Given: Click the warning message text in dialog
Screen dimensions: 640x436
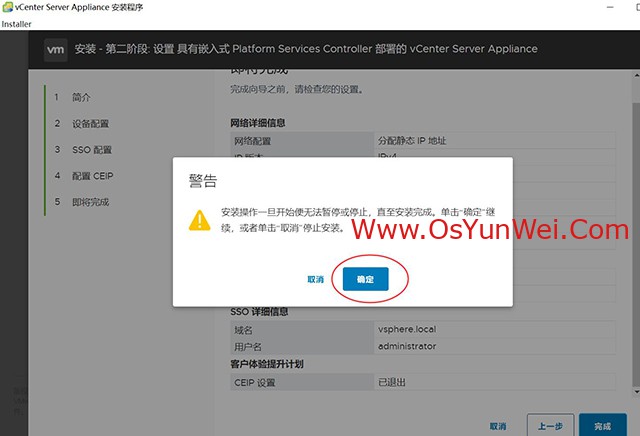Looking at the screenshot, I should pos(358,220).
